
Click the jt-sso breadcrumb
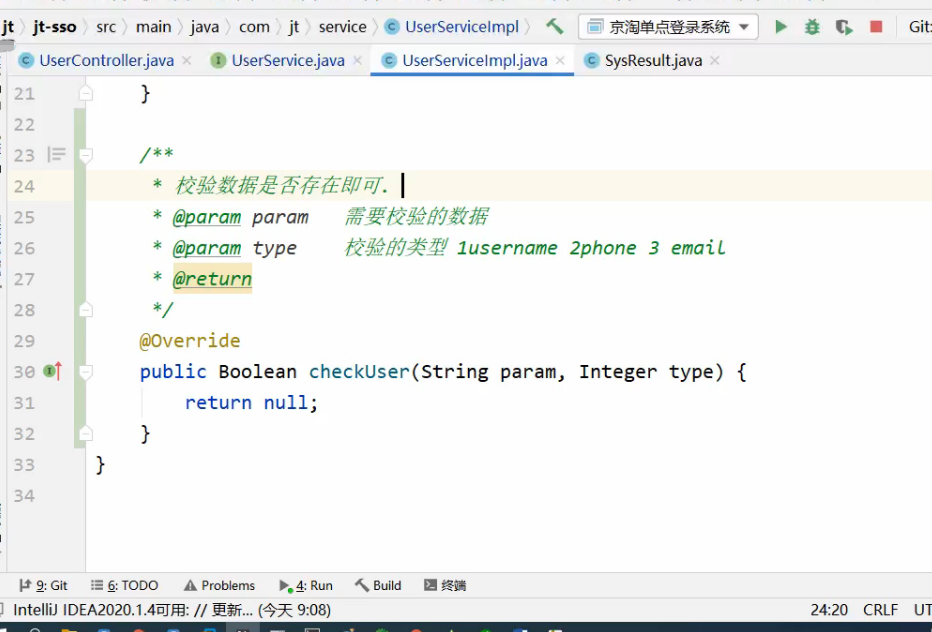[x=55, y=27]
